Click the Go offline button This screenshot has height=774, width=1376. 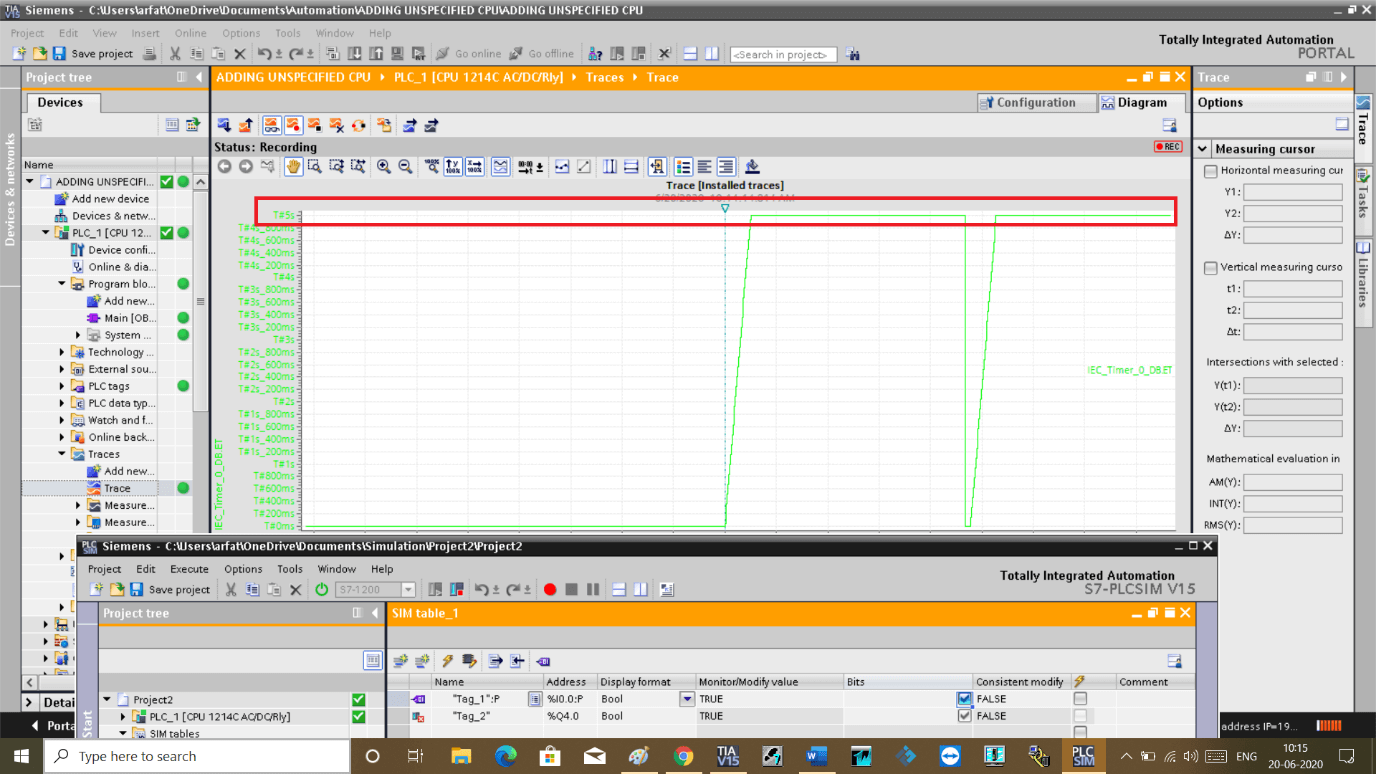(541, 54)
